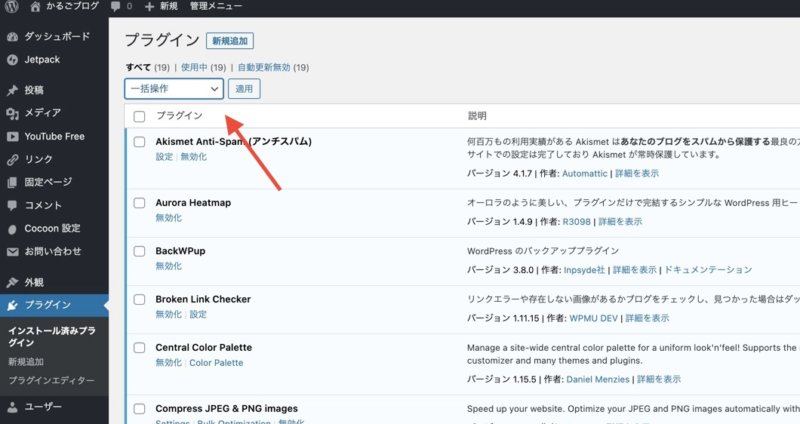The width and height of the screenshot is (800, 424).
Task: Open the R3098 author link
Action: click(576, 222)
